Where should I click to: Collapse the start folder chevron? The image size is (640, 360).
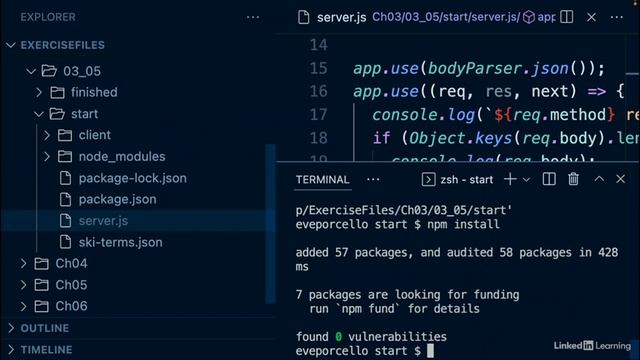(39, 114)
